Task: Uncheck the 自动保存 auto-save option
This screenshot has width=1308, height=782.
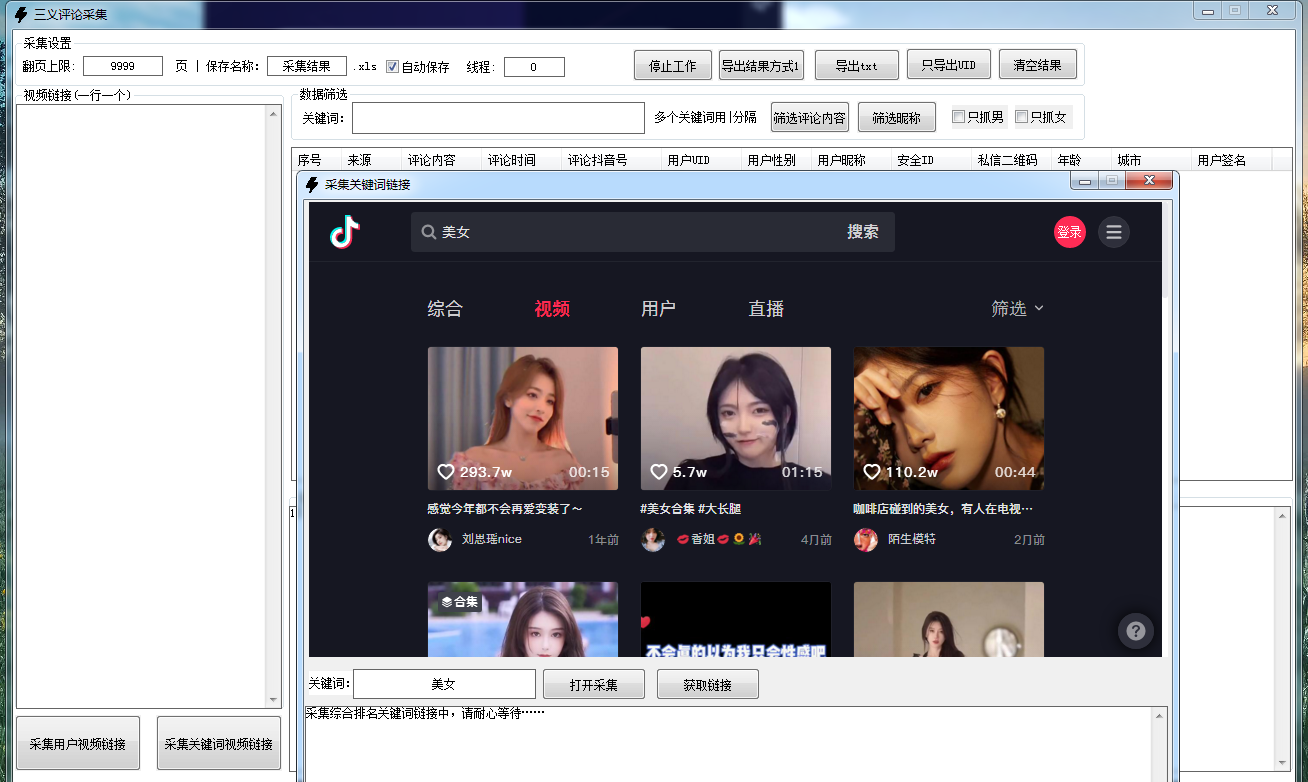Action: point(390,66)
